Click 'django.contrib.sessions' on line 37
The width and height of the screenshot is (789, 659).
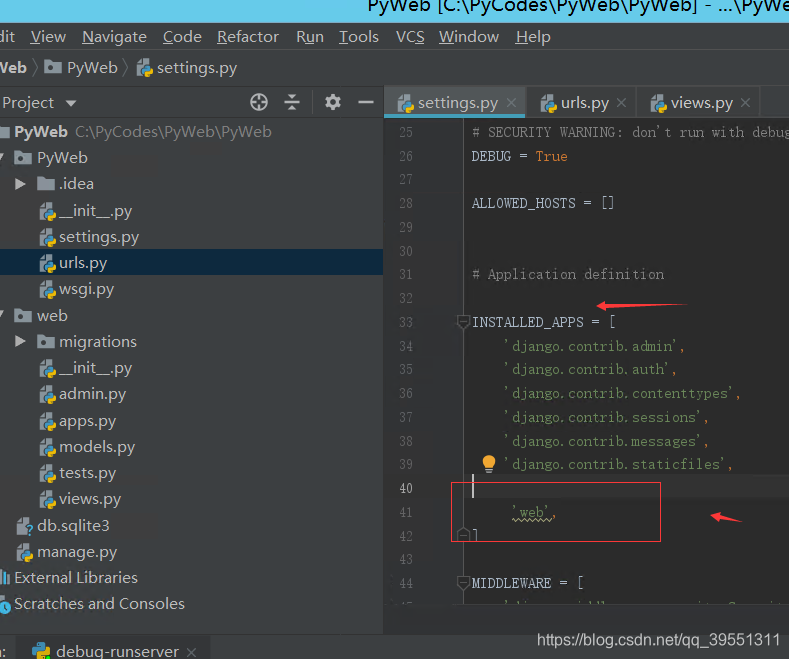tap(604, 417)
